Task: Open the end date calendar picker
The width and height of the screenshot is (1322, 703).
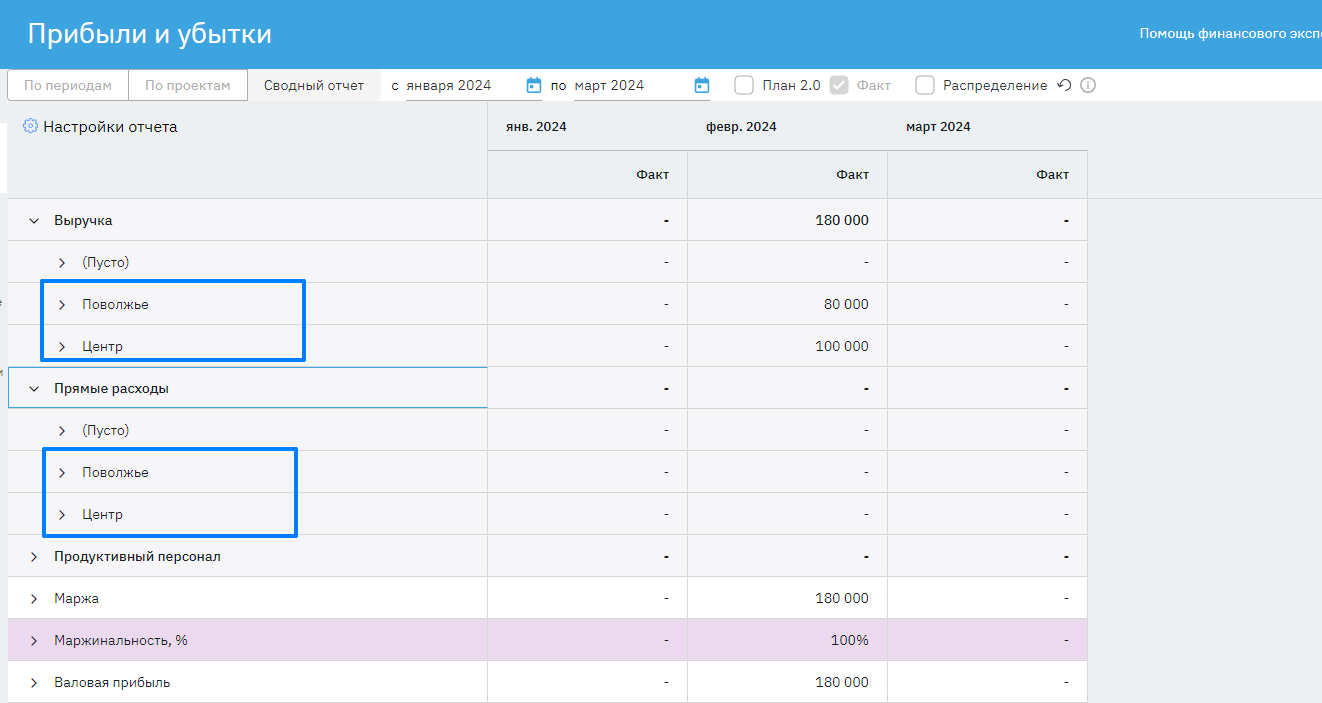Action: pos(702,86)
